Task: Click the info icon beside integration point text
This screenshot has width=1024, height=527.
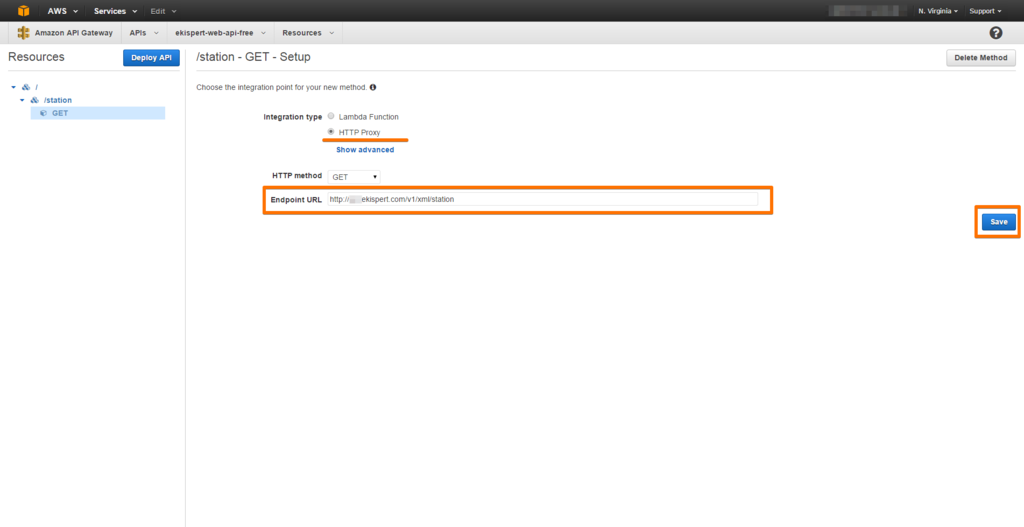Action: tap(373, 87)
